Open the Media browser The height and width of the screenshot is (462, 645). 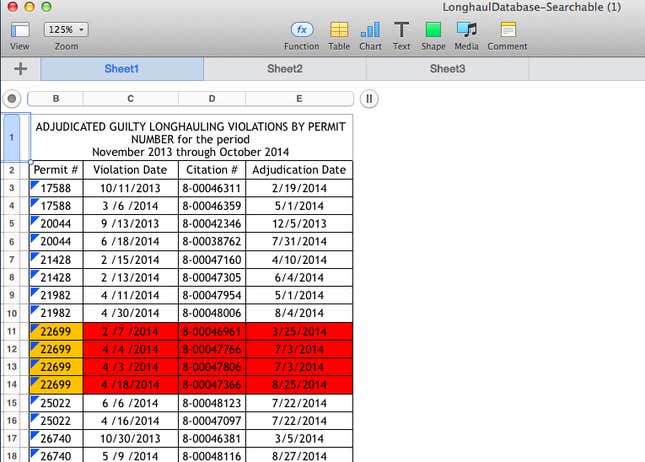pyautogui.click(x=466, y=30)
